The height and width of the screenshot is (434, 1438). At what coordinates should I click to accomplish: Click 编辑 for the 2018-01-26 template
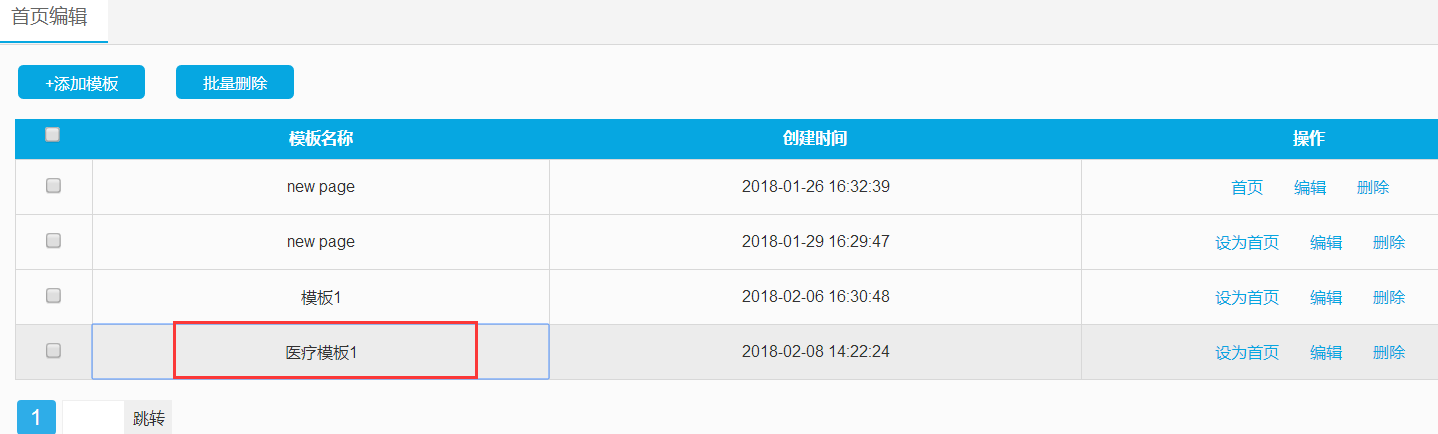point(1310,187)
